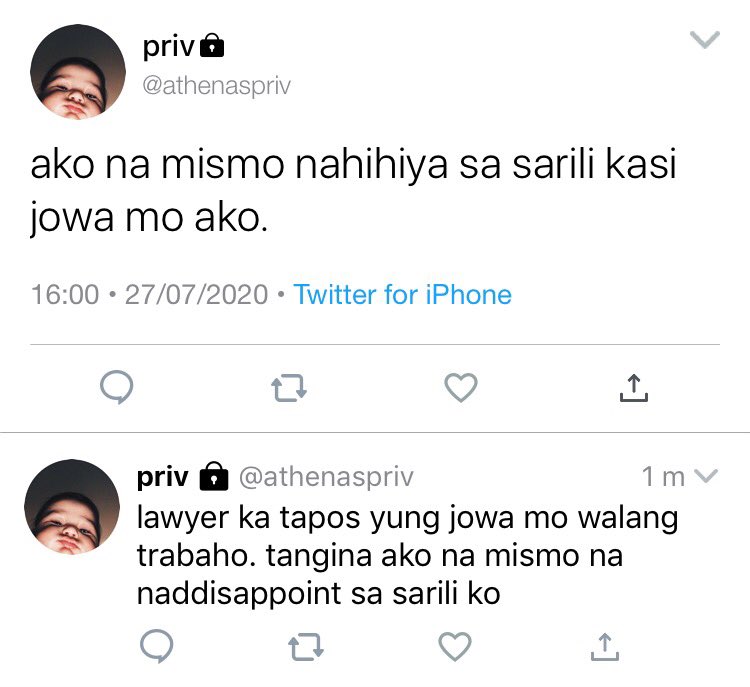Share the second tweet reply
The image size is (750, 687).
pyautogui.click(x=605, y=647)
